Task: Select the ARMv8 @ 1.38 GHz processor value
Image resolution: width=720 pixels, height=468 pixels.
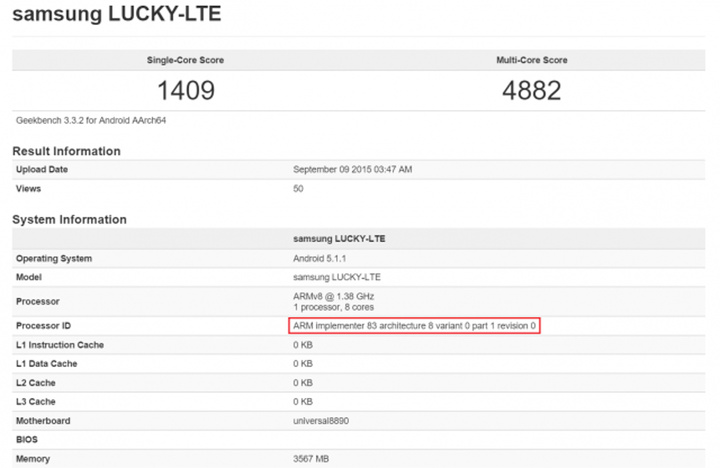Action: coord(335,296)
